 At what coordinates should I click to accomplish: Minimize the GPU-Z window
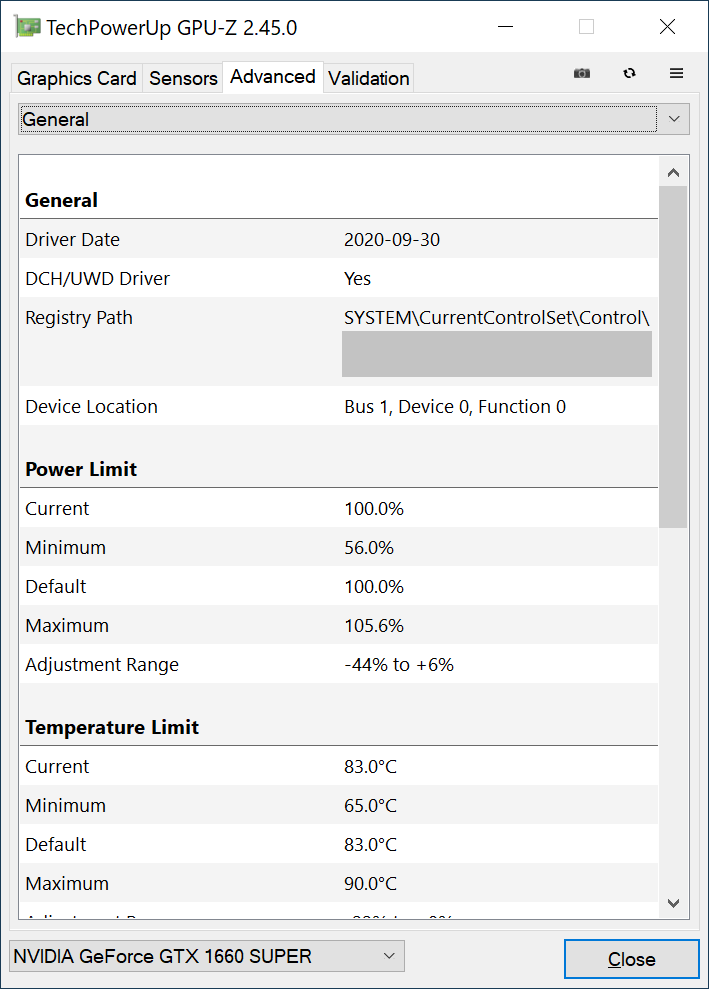(505, 27)
